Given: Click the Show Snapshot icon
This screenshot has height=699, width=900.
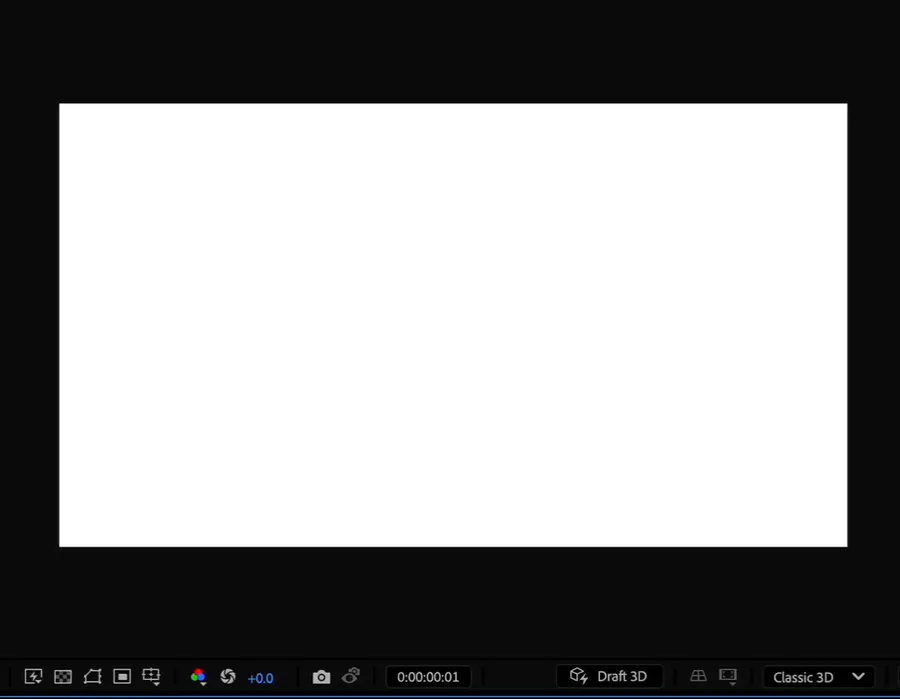Looking at the screenshot, I should 351,676.
